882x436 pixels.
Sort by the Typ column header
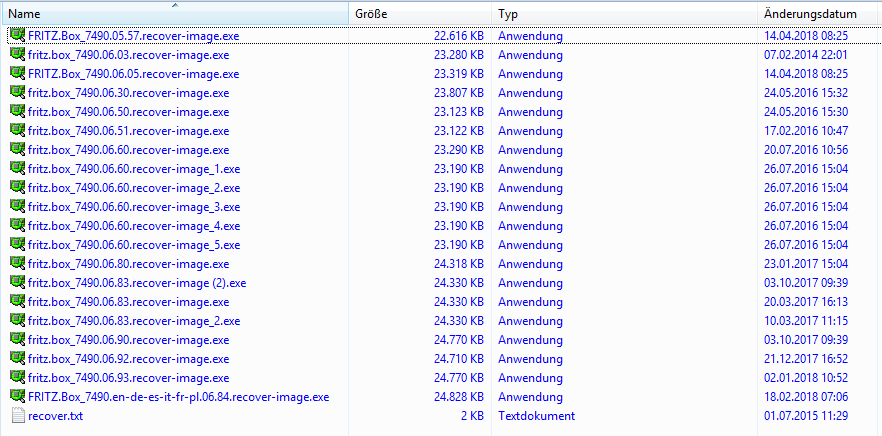(624, 14)
